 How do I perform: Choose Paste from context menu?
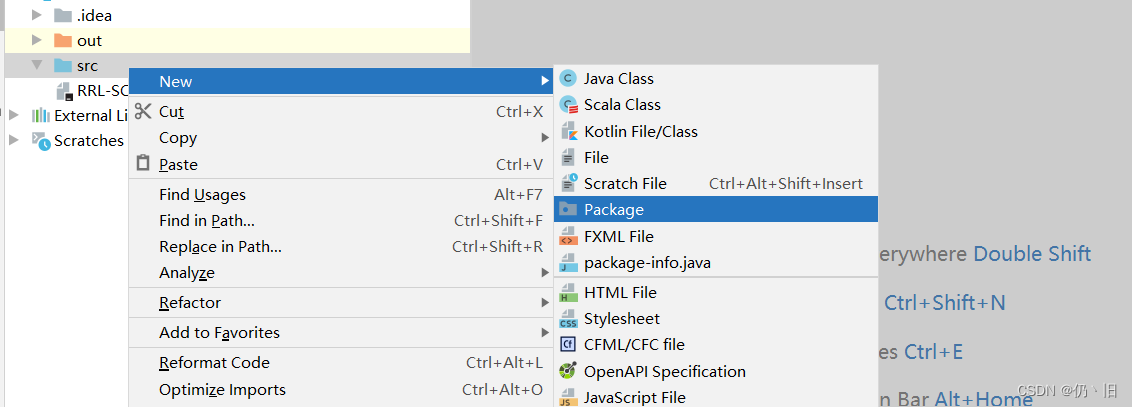coord(340,165)
